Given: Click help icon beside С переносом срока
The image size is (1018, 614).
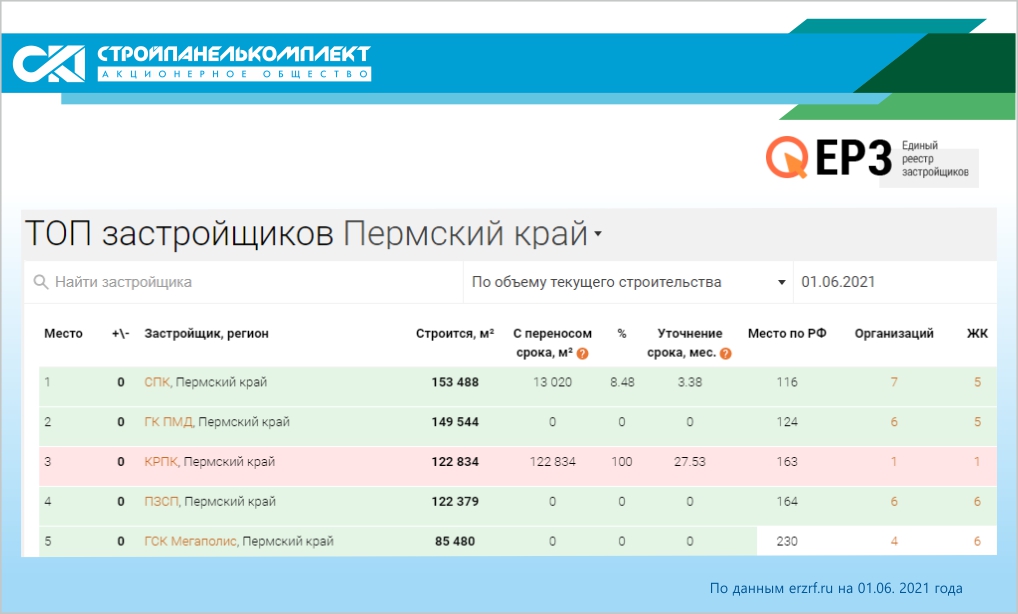Looking at the screenshot, I should [582, 354].
